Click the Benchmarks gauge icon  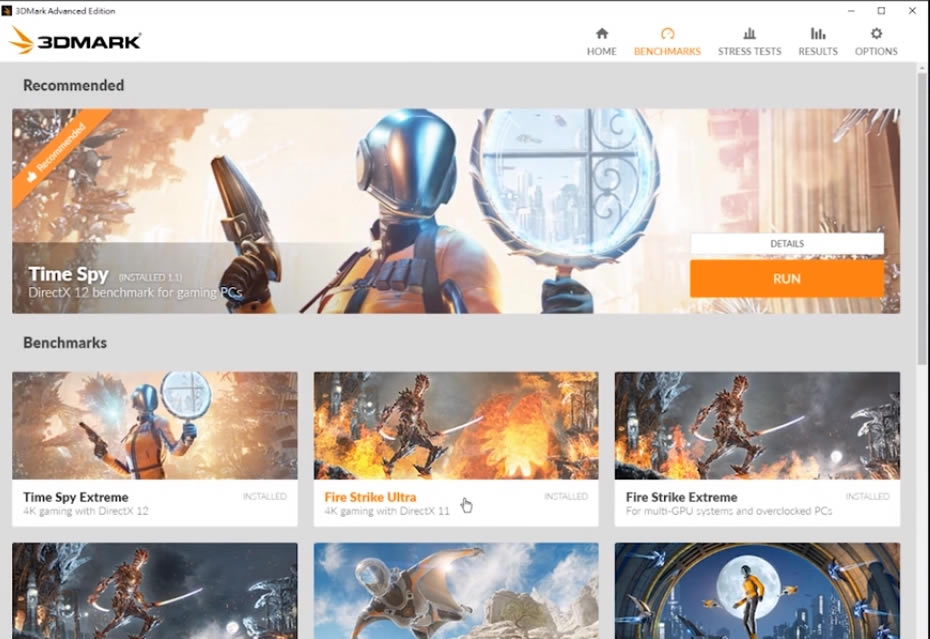coord(668,33)
